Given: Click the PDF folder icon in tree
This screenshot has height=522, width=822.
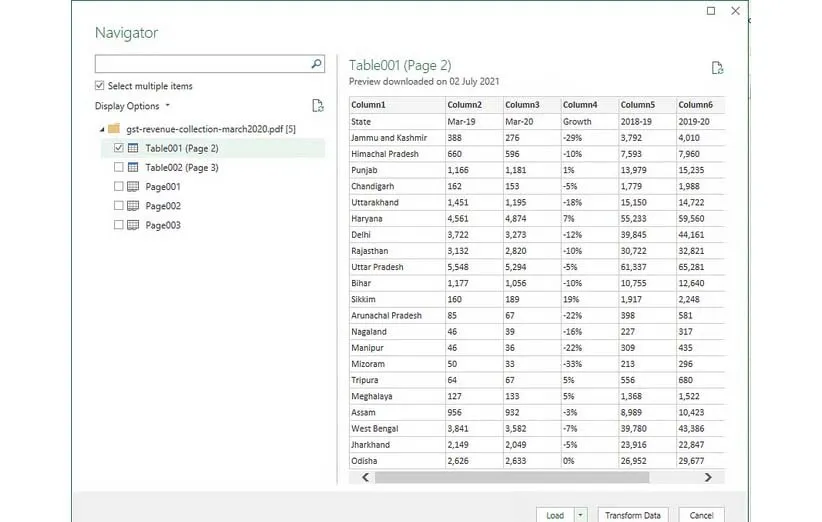Looking at the screenshot, I should click(x=114, y=129).
